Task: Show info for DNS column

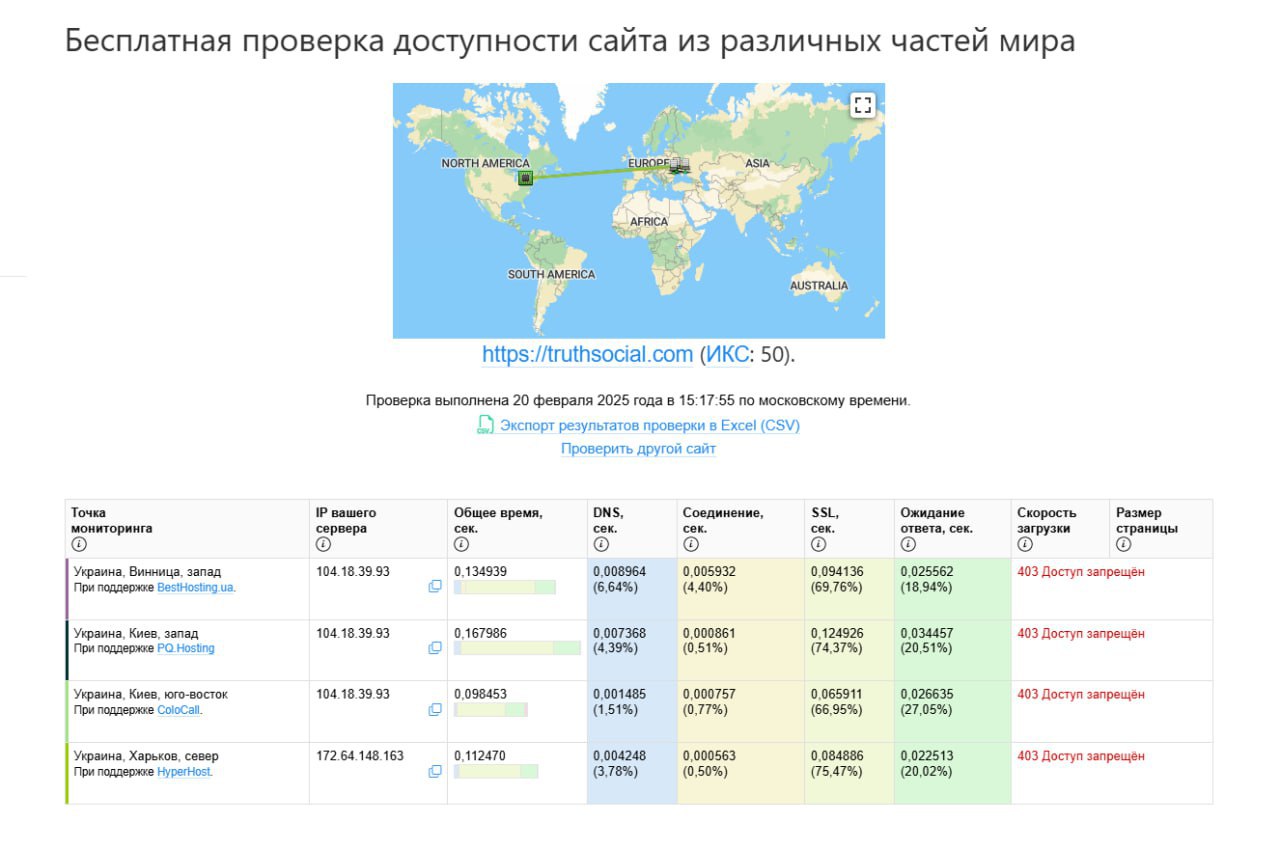Action: [x=600, y=545]
